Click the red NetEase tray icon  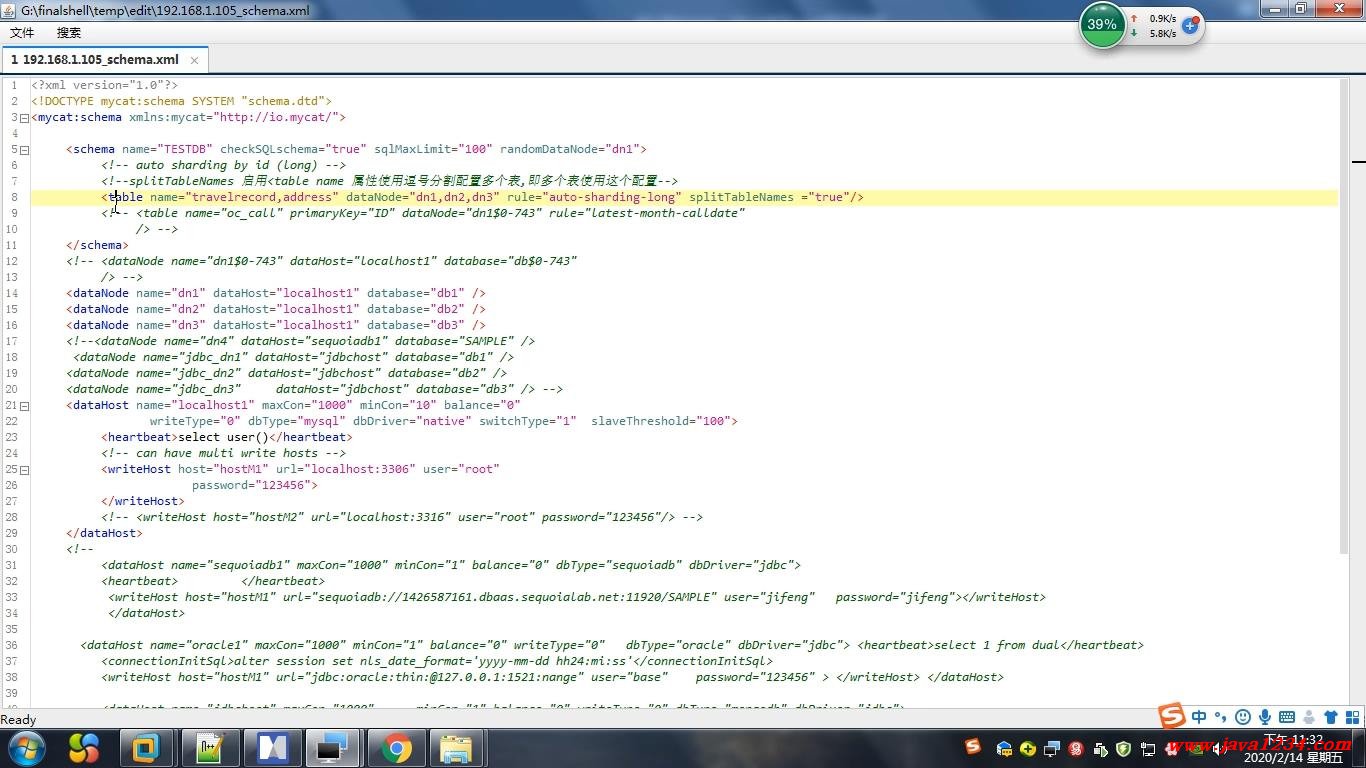click(x=1076, y=748)
